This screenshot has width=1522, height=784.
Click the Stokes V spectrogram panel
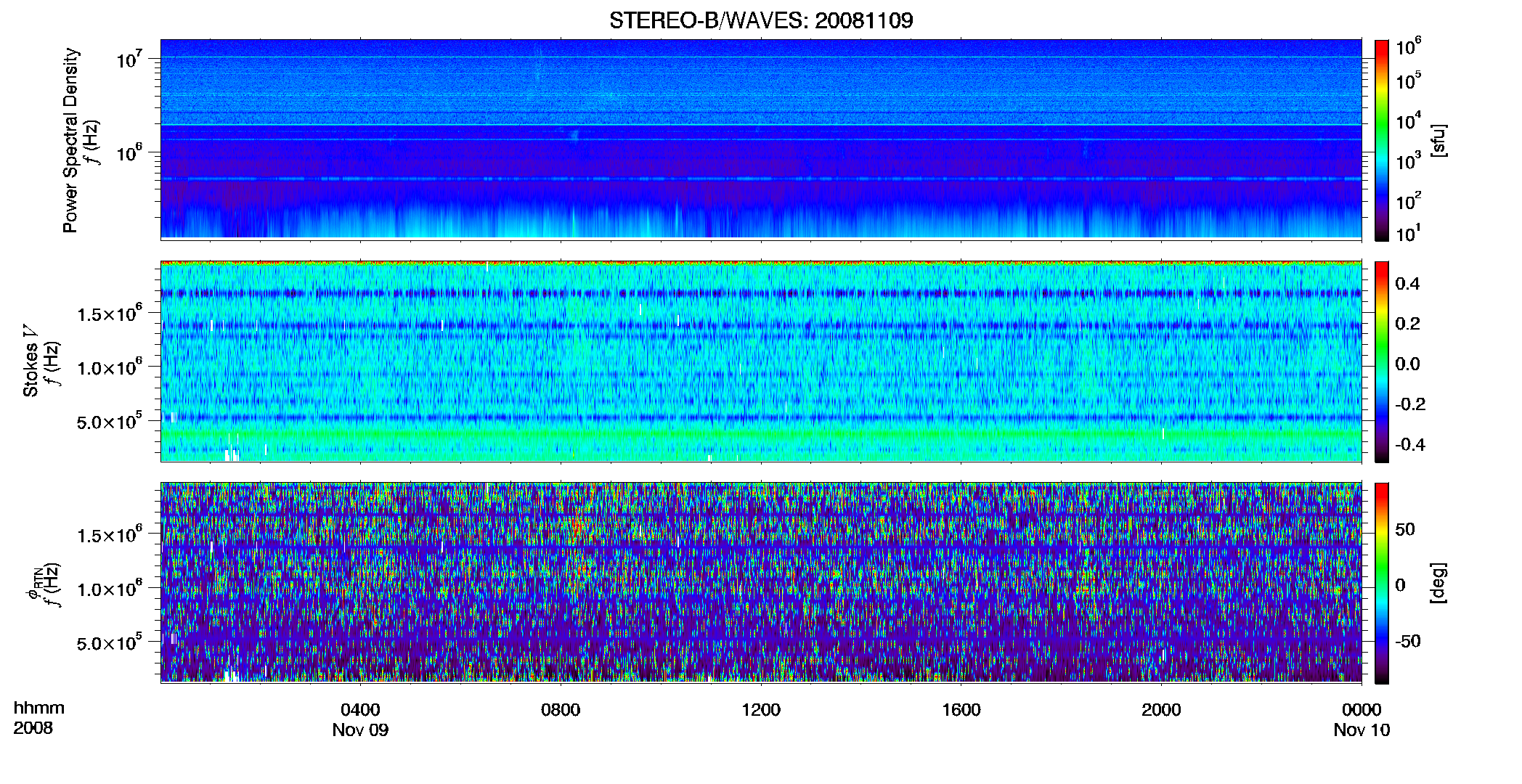[761, 362]
